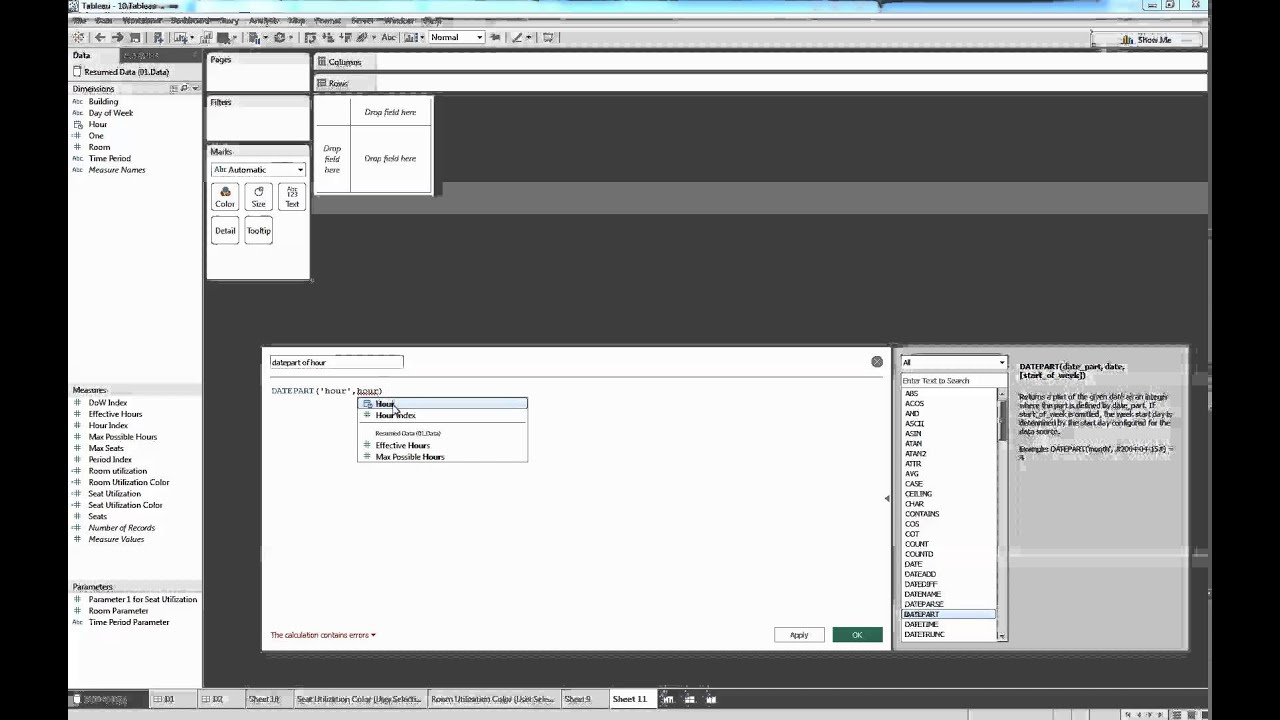Click the Tooltip marks card button
The height and width of the screenshot is (720, 1280).
tap(258, 231)
